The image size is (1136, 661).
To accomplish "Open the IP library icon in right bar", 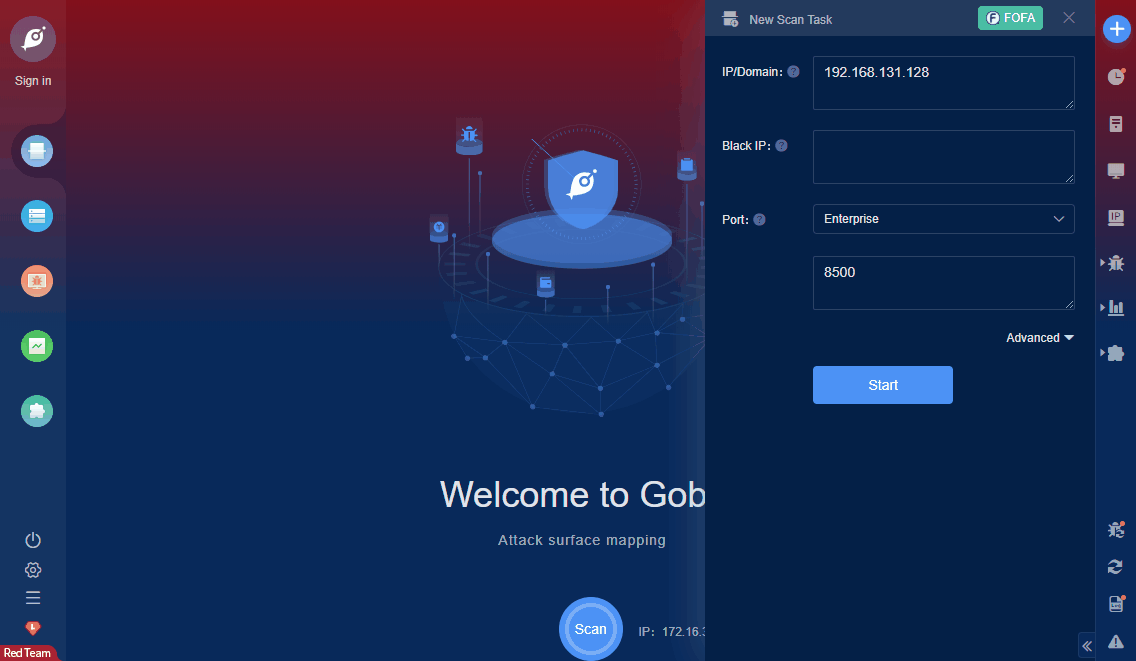I will 1116,217.
